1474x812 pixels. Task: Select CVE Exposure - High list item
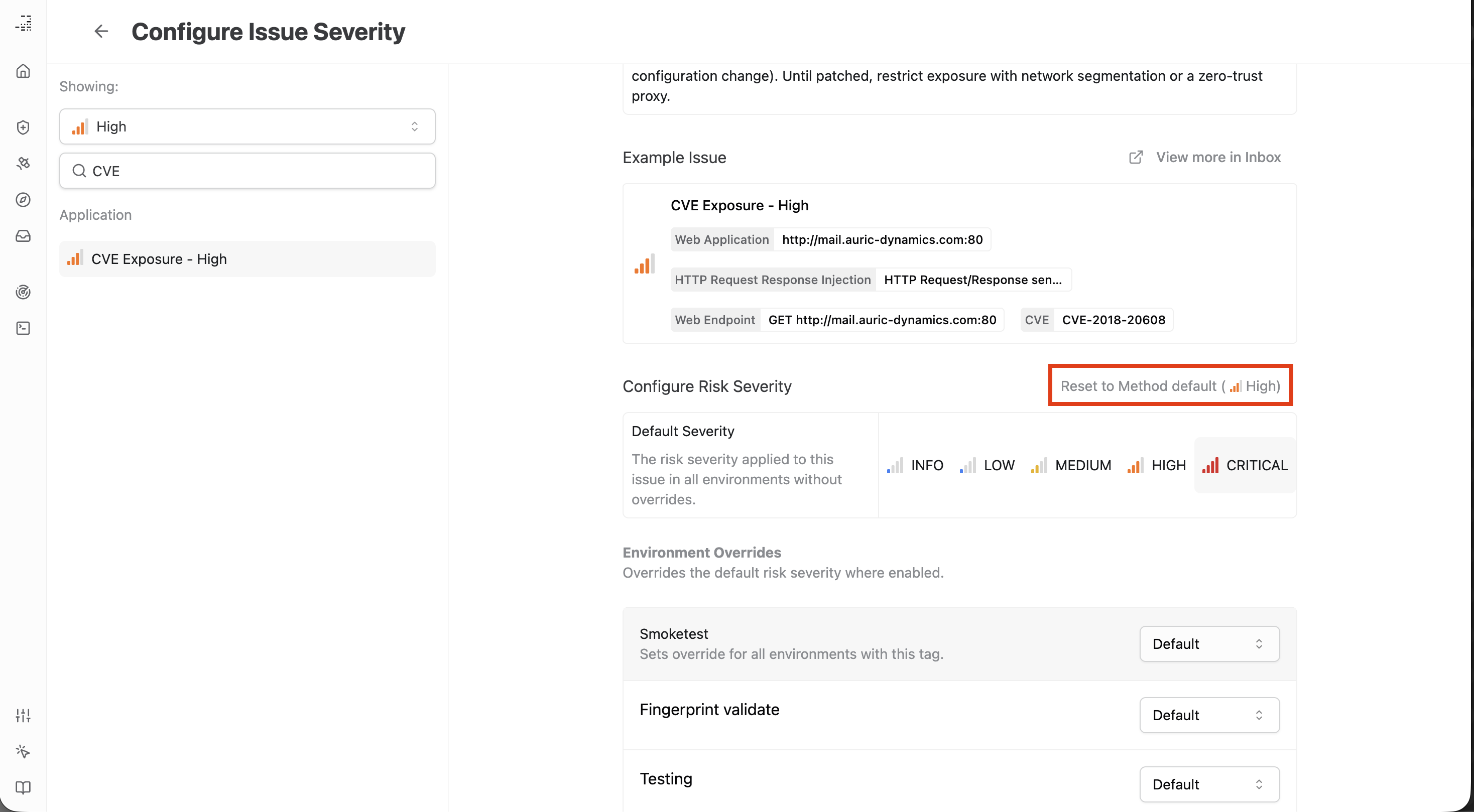(x=247, y=259)
